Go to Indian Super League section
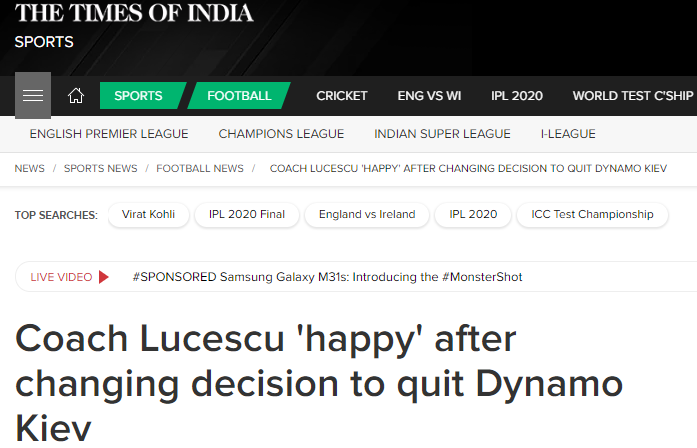 (x=442, y=134)
